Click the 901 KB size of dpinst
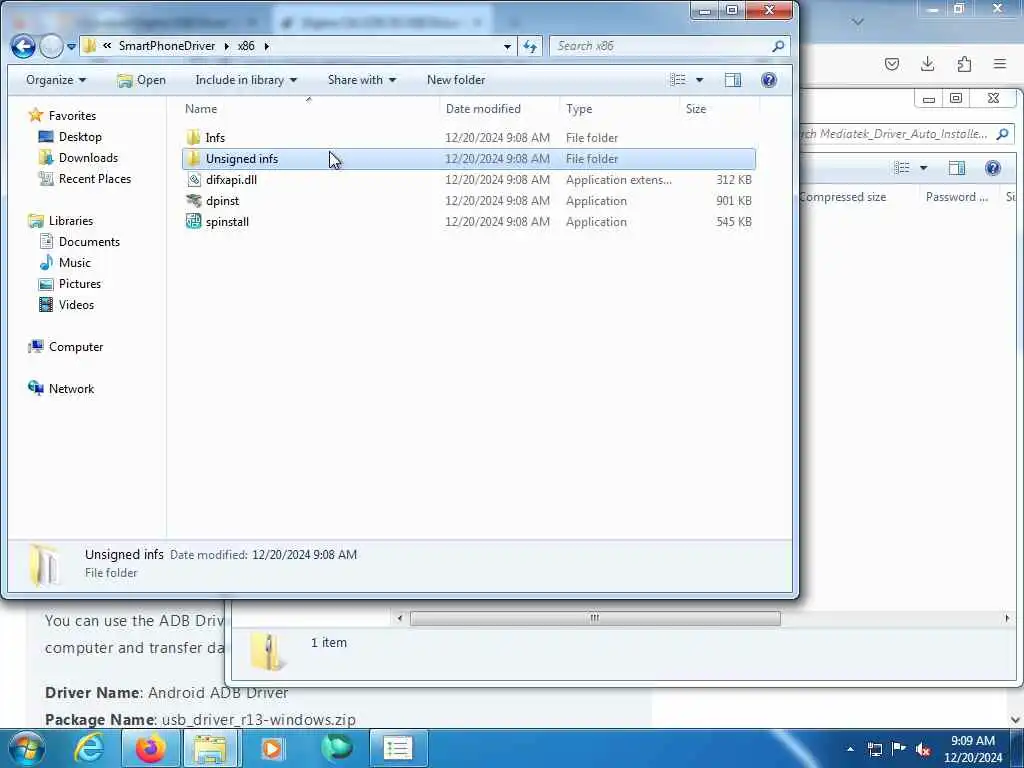Screen dimensions: 1024x768 [x=733, y=200]
